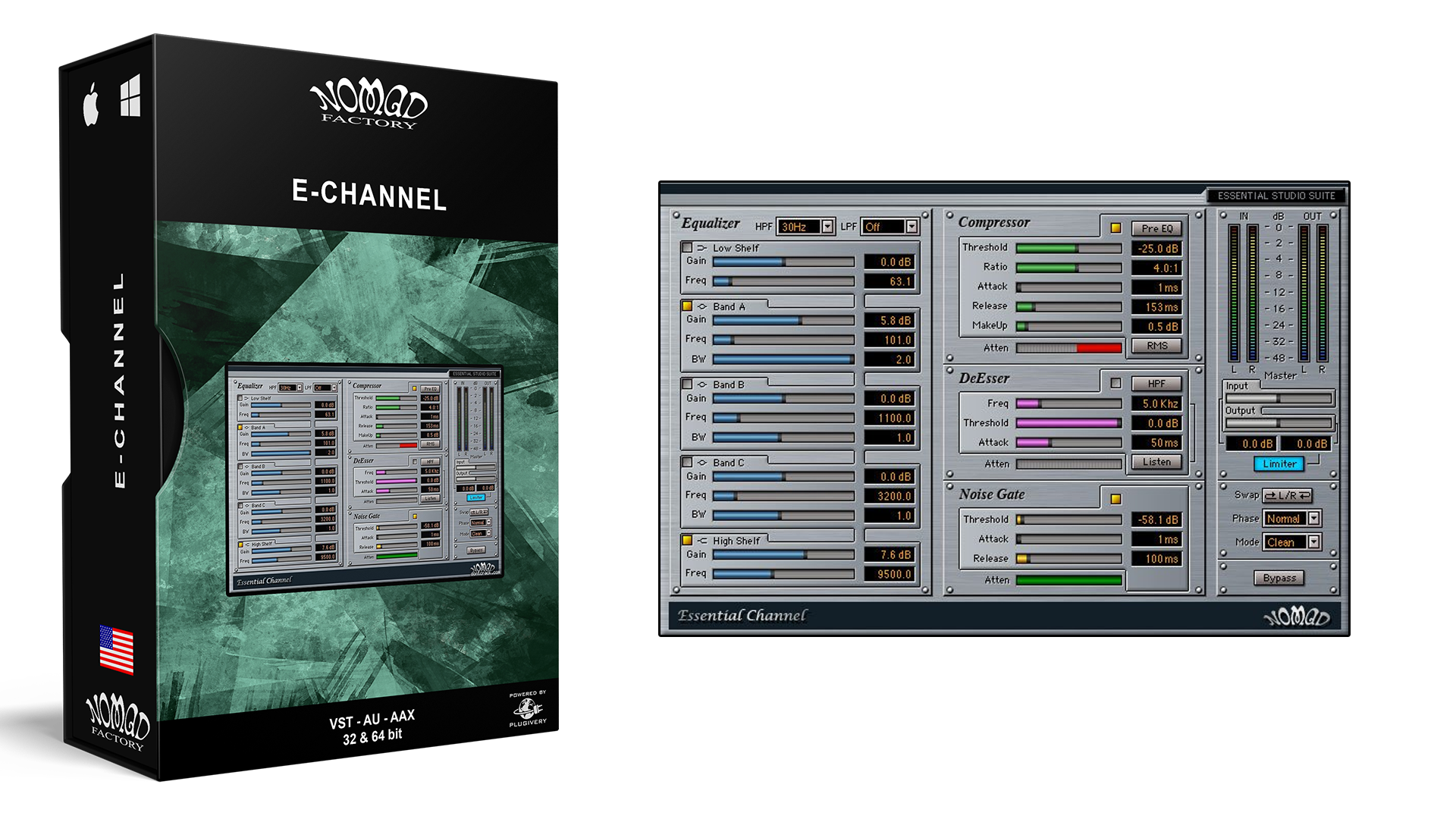Click the Essential Channel title text

[x=742, y=616]
